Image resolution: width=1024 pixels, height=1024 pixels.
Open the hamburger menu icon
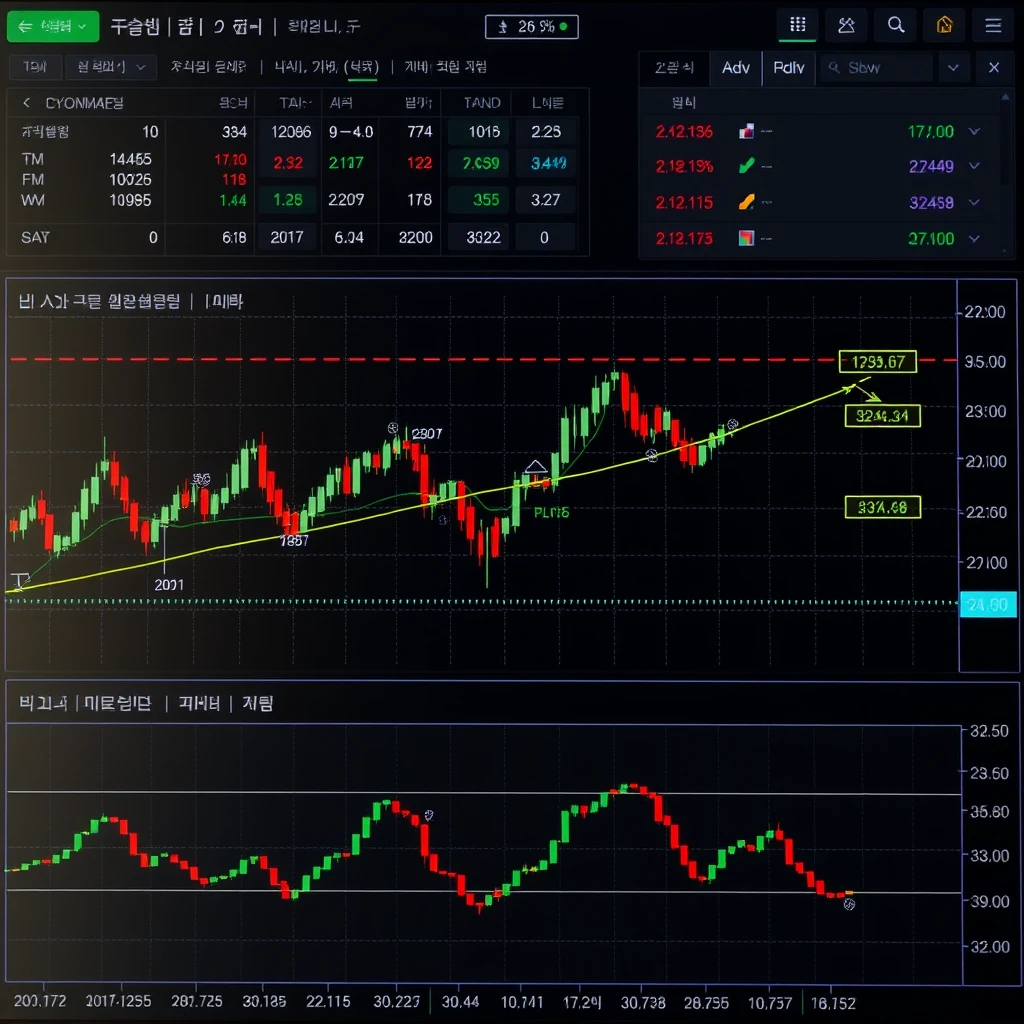tap(993, 26)
